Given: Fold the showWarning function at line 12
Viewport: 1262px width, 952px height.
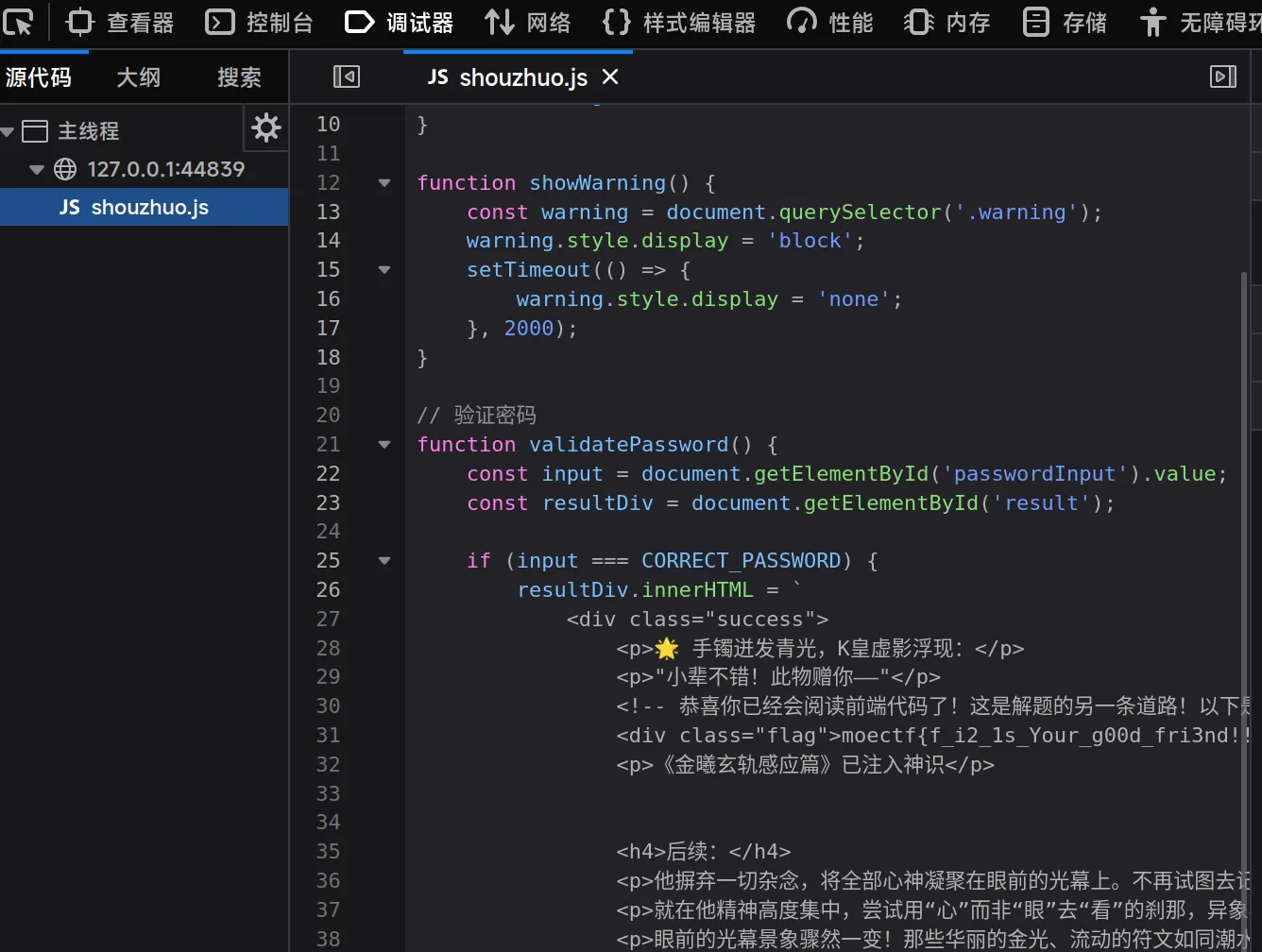Looking at the screenshot, I should (x=384, y=183).
